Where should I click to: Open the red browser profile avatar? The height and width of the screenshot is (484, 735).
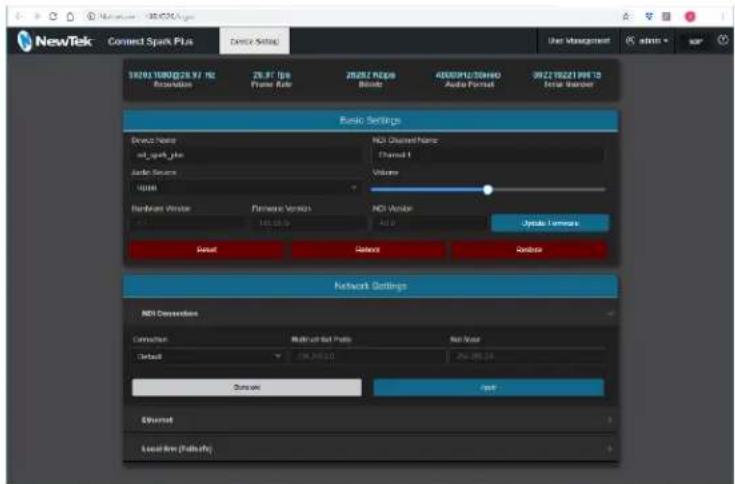tap(690, 16)
